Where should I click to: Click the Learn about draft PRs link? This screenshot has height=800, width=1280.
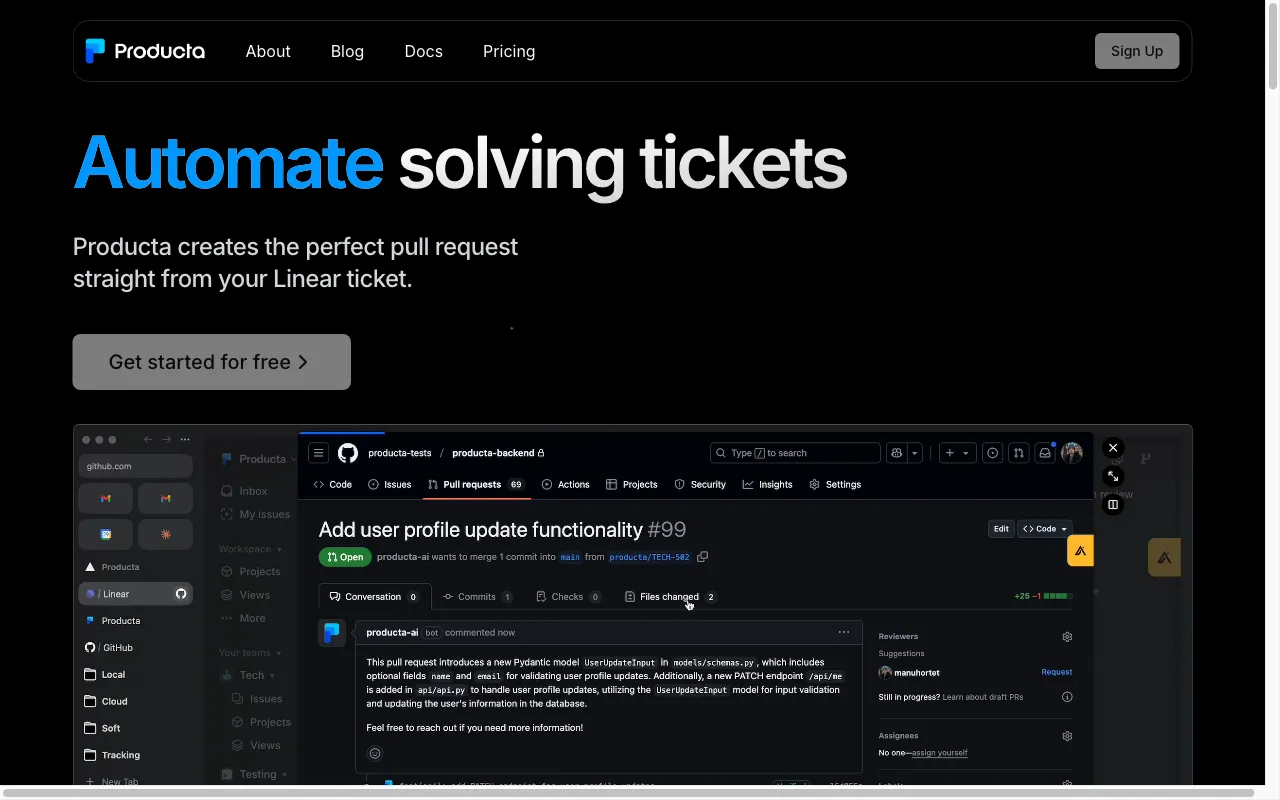click(x=983, y=697)
